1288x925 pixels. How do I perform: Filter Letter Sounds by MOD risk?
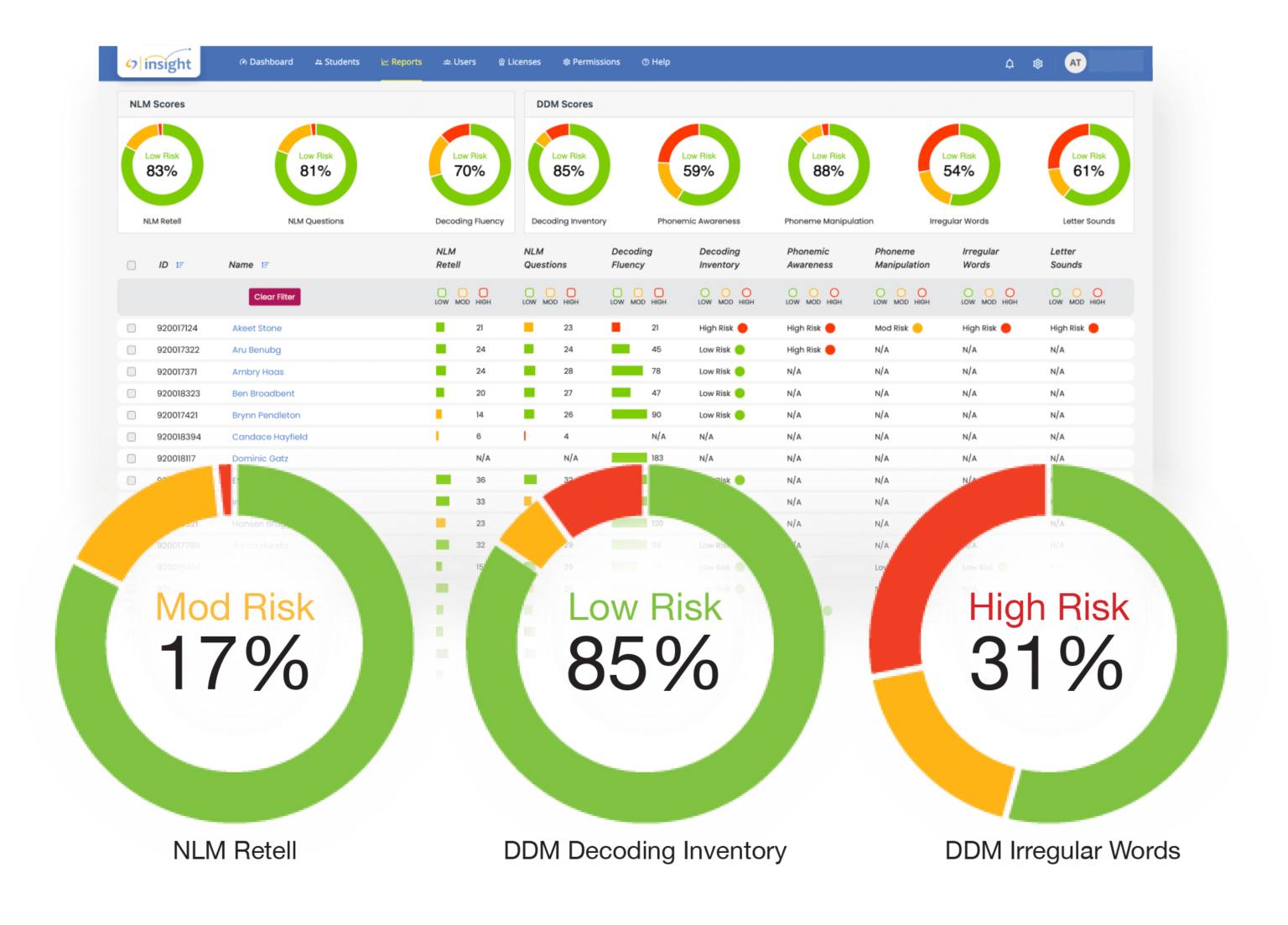[1077, 293]
